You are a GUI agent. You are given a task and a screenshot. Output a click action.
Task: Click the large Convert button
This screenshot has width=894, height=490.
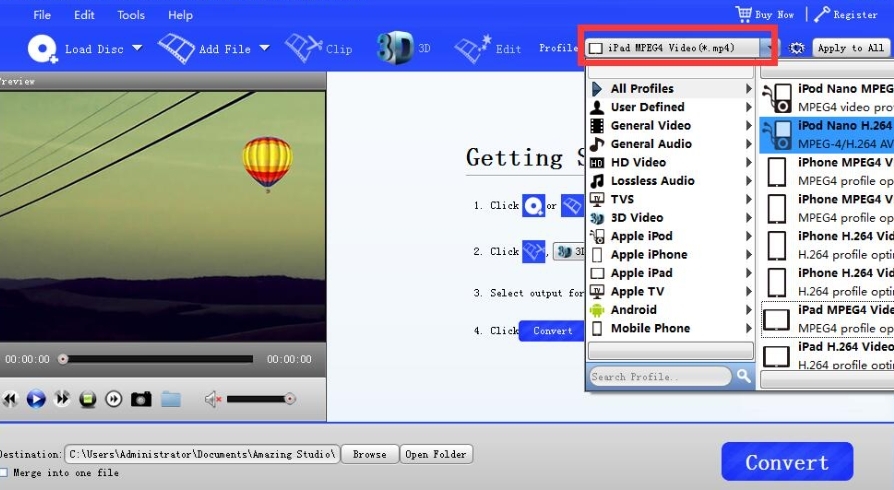(787, 461)
